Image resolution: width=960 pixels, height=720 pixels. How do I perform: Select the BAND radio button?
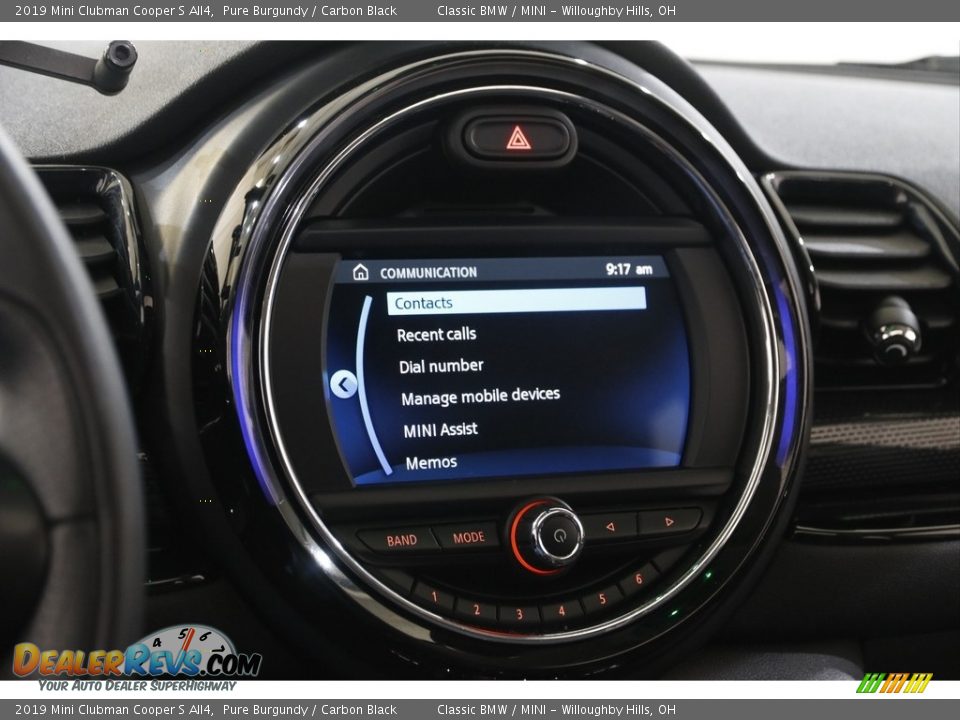pos(400,540)
